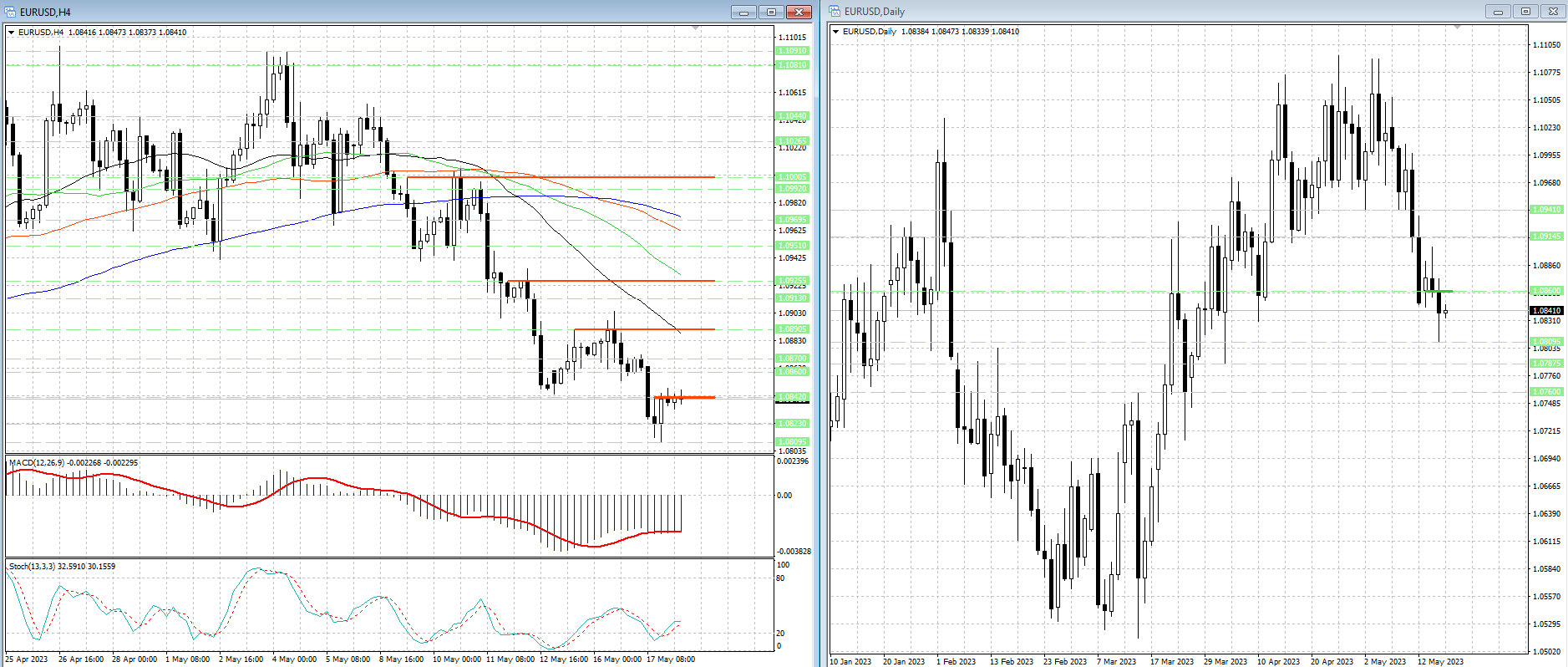Click the 7 Mar 2023 date on the Daily time axis

(1116, 662)
